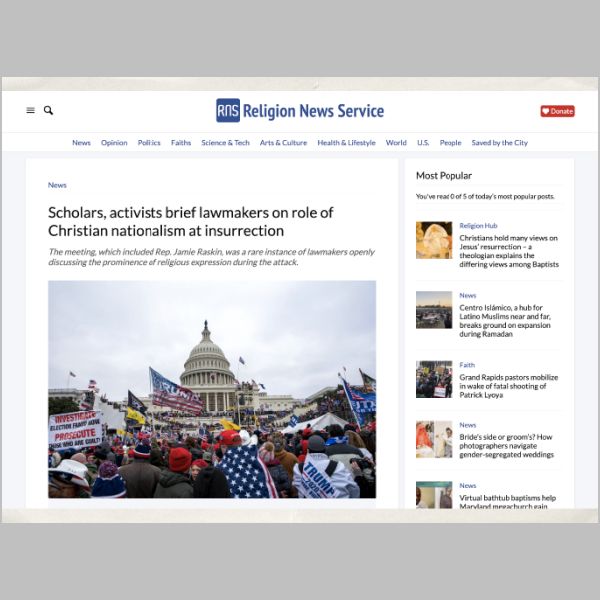Open the News navigation item
The image size is (600, 600).
pos(82,143)
